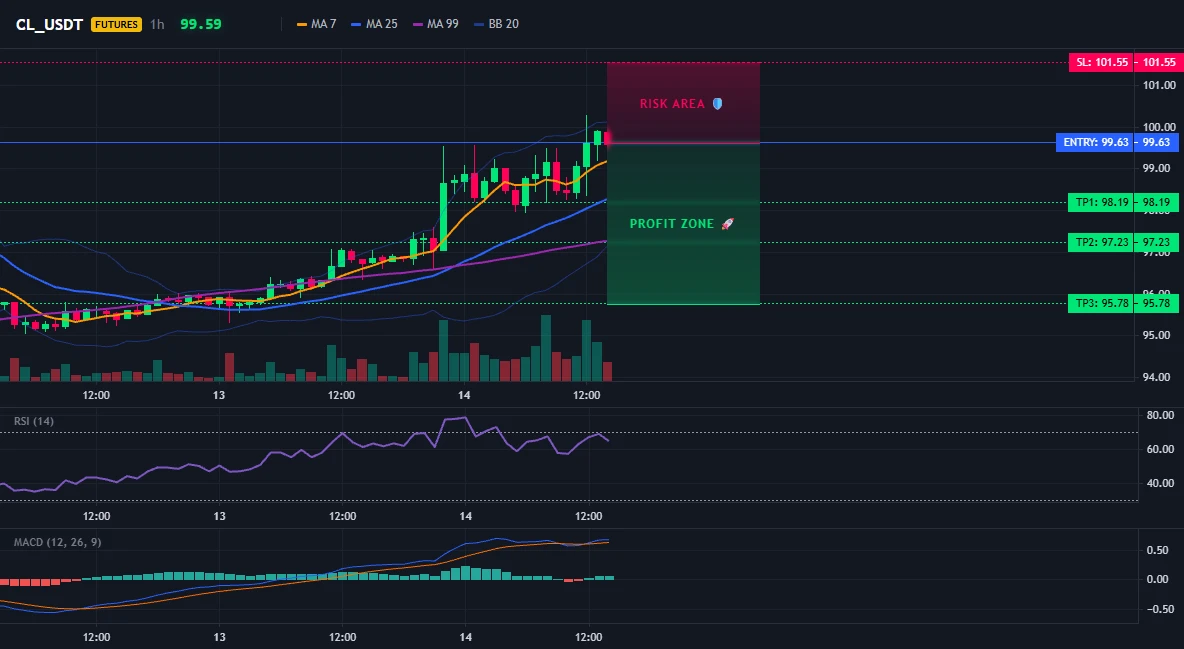
Task: Click the MACD (12, 26, 9) label
Action: 57,542
